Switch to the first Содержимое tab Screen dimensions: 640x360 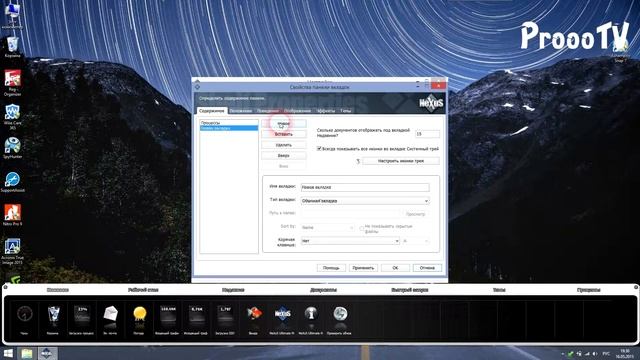[211, 111]
